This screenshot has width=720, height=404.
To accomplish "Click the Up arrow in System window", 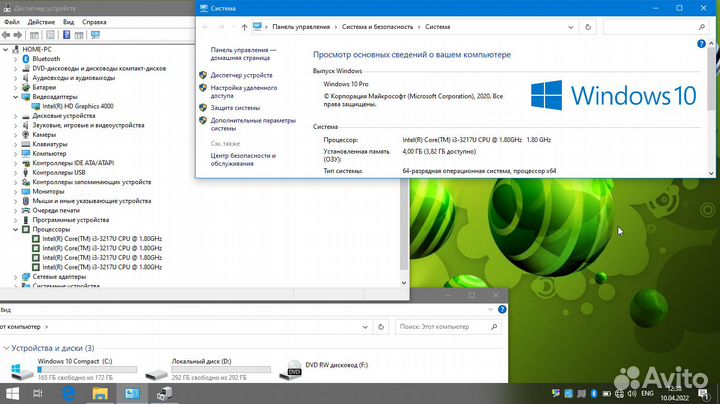I will (x=244, y=27).
